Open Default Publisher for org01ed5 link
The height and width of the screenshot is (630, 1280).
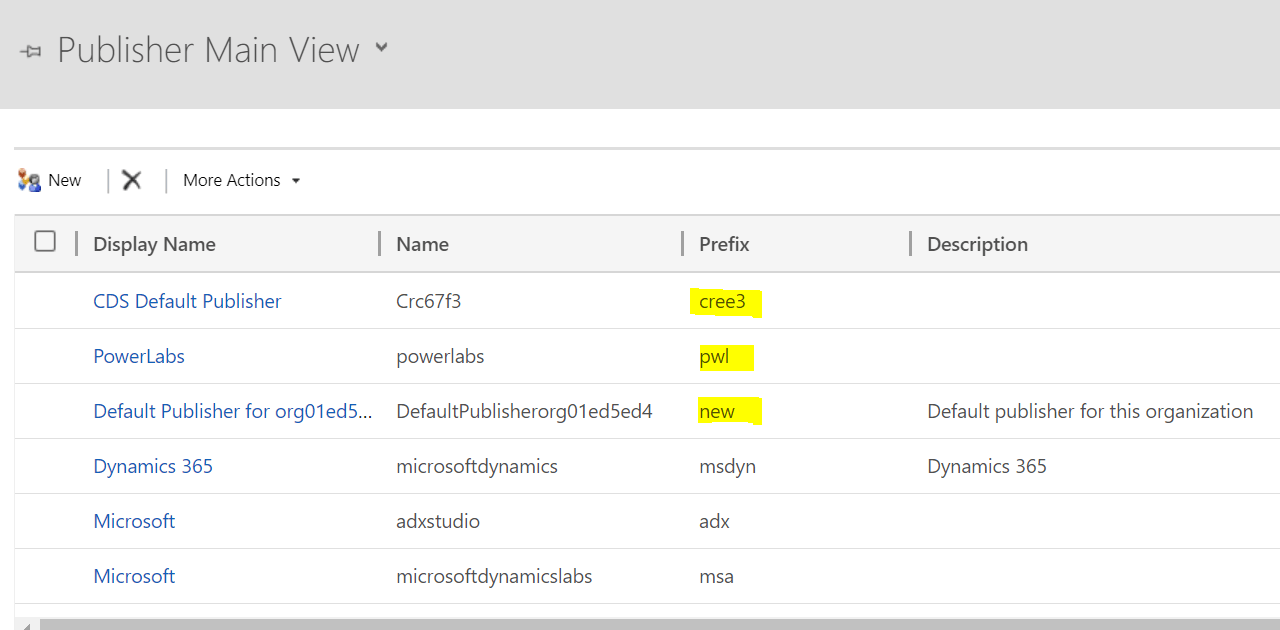pyautogui.click(x=232, y=411)
